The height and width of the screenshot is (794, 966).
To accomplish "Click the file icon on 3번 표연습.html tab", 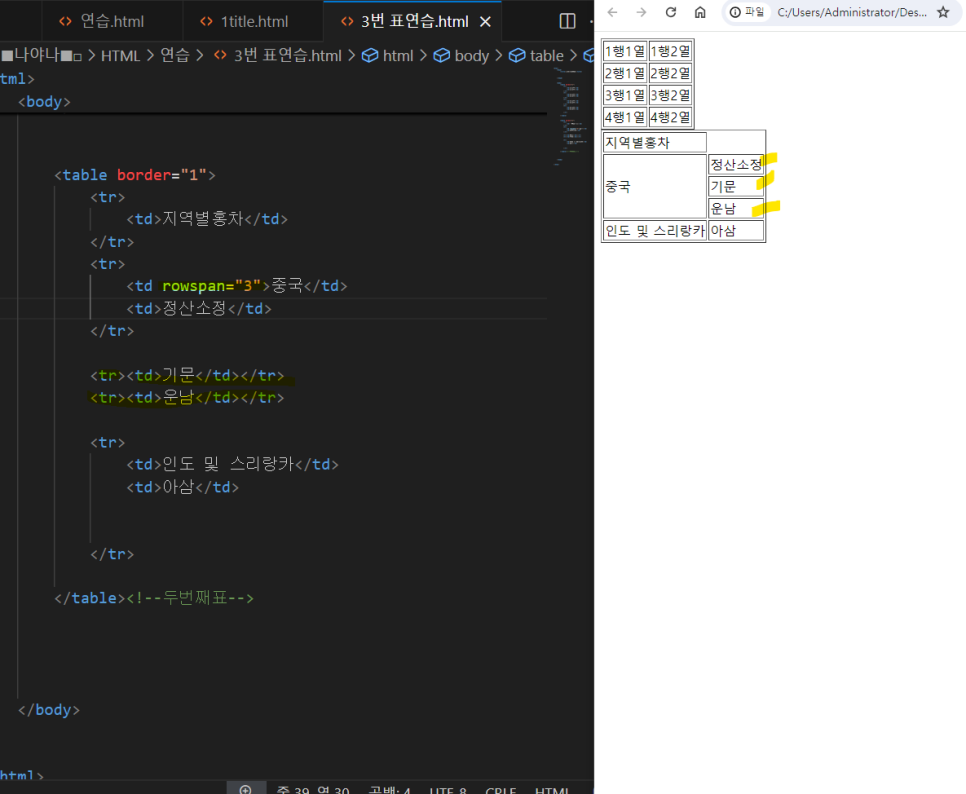I will click(347, 22).
